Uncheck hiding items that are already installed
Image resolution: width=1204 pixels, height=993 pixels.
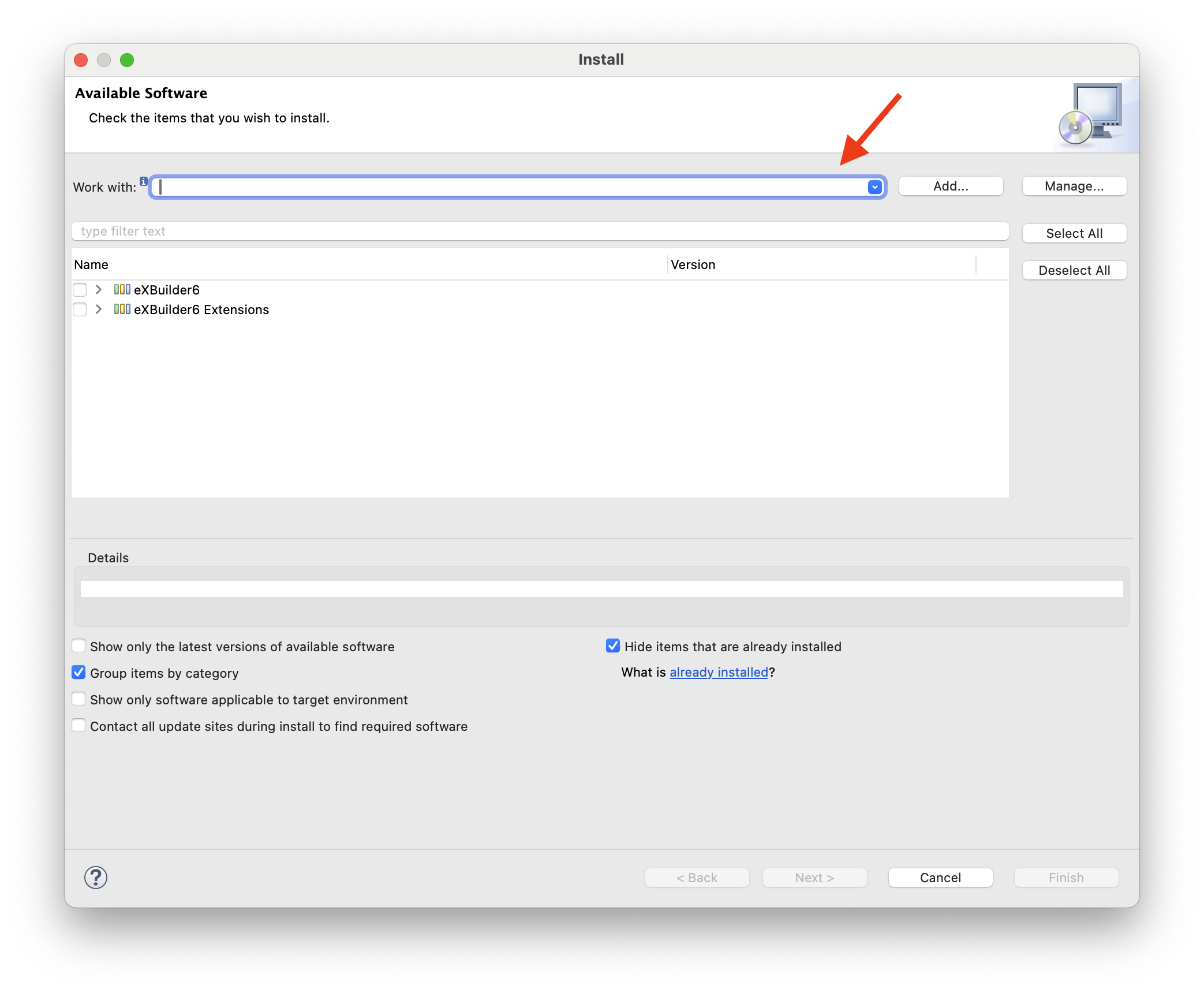(x=612, y=645)
